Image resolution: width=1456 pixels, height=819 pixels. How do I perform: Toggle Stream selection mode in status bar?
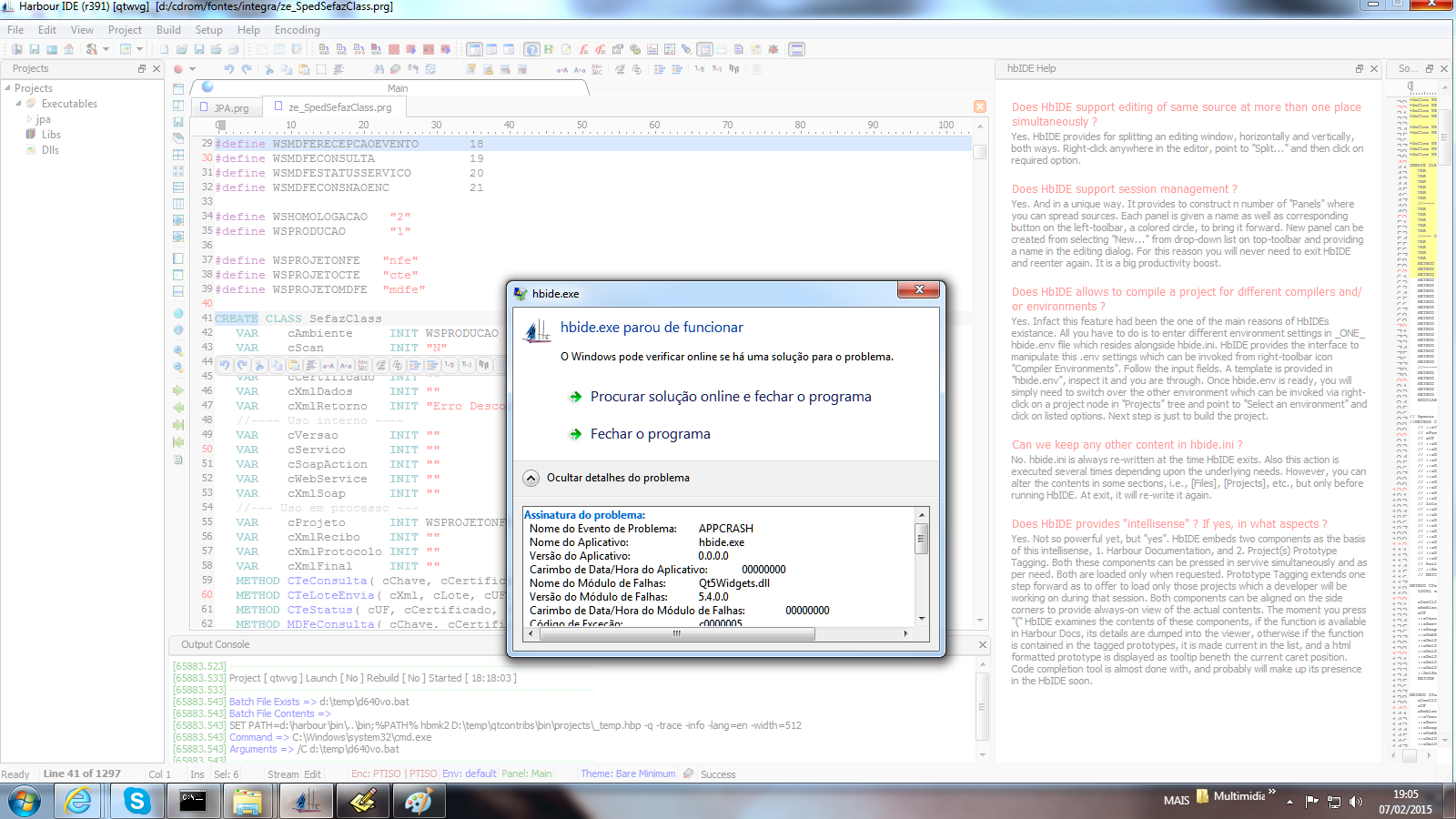282,774
